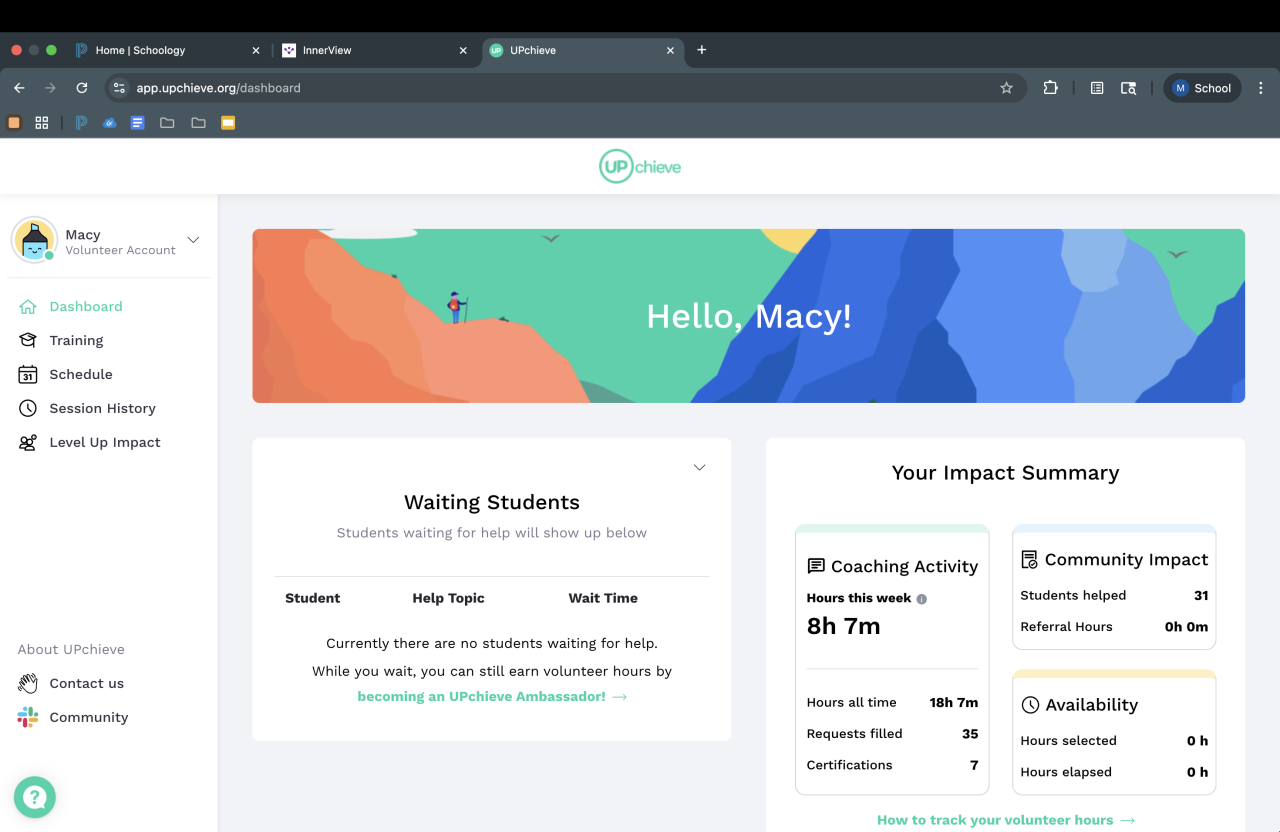Click becoming an UPchieve Ambassador link
Image resolution: width=1280 pixels, height=832 pixels.
click(x=492, y=697)
